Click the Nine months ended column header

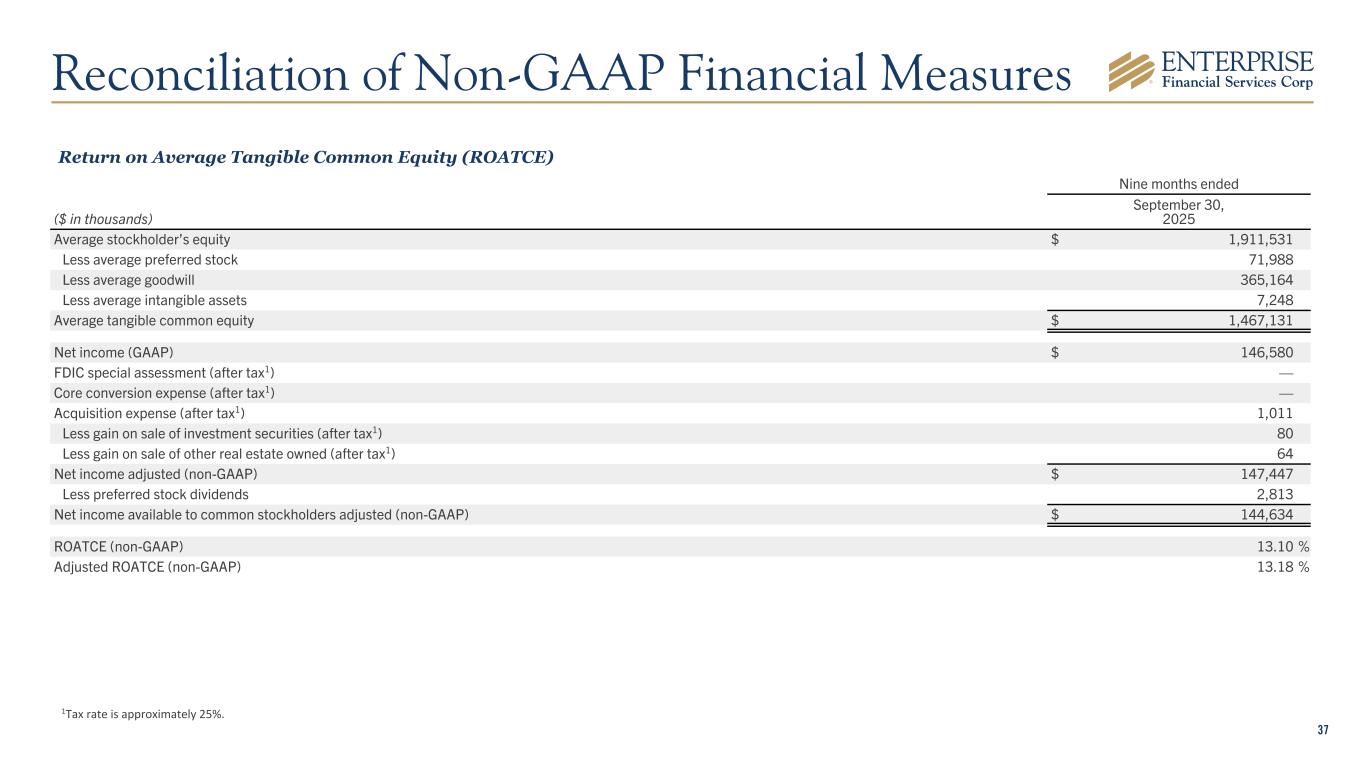point(1179,184)
